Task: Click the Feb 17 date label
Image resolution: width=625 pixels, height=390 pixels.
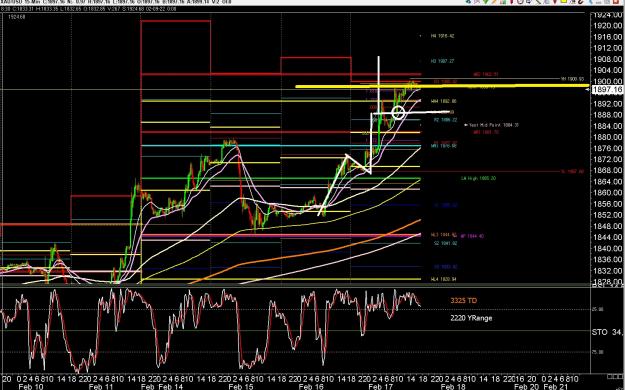Action: [381, 386]
